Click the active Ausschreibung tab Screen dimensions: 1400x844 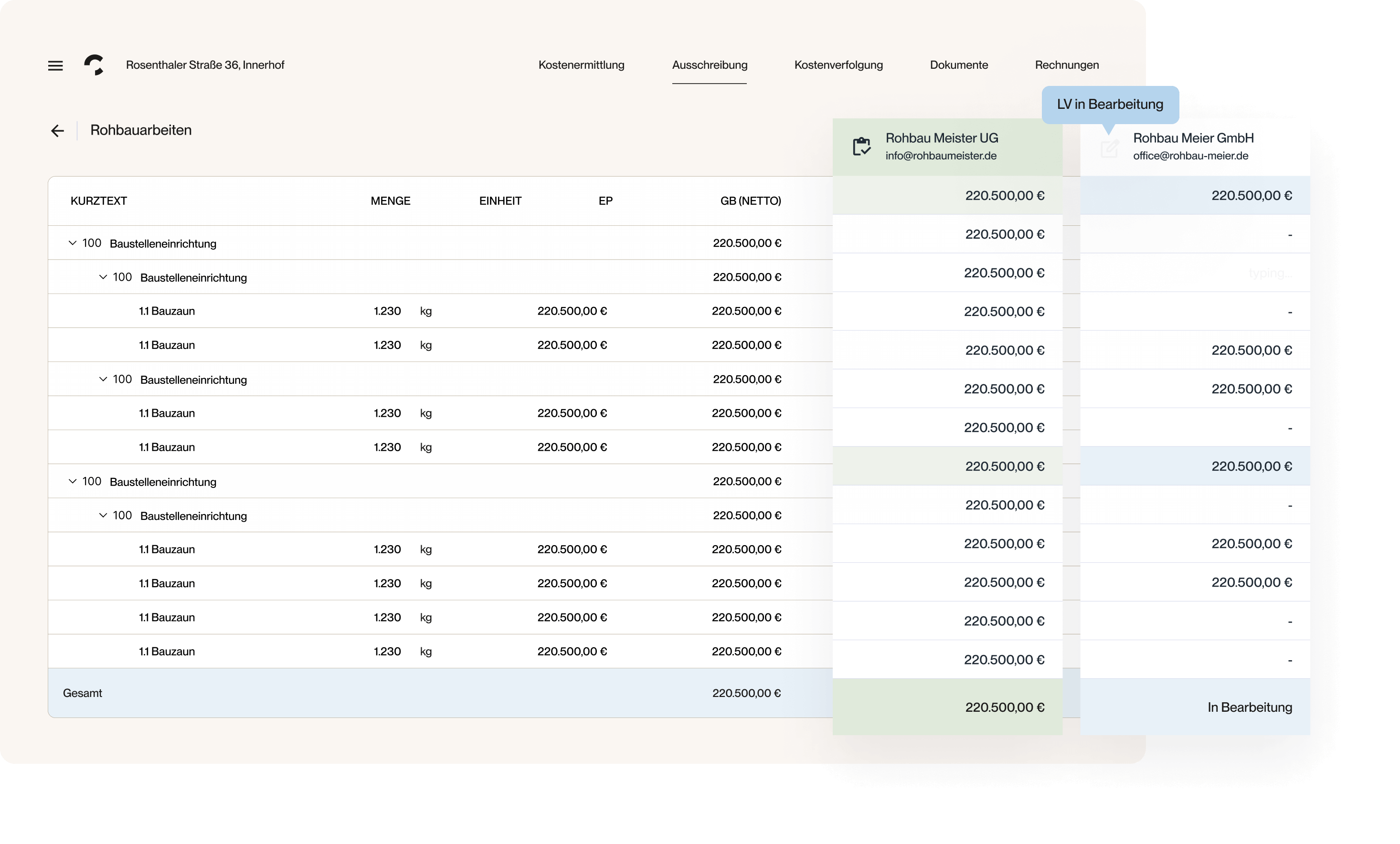click(709, 65)
